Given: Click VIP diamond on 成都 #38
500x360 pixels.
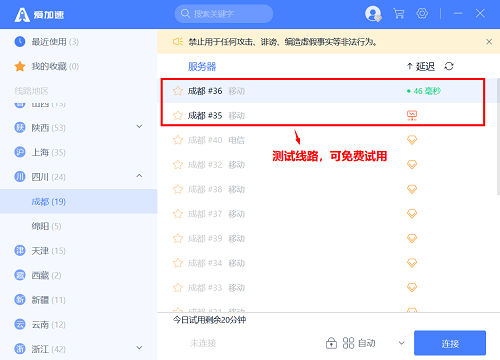Looking at the screenshot, I should pyautogui.click(x=412, y=189).
